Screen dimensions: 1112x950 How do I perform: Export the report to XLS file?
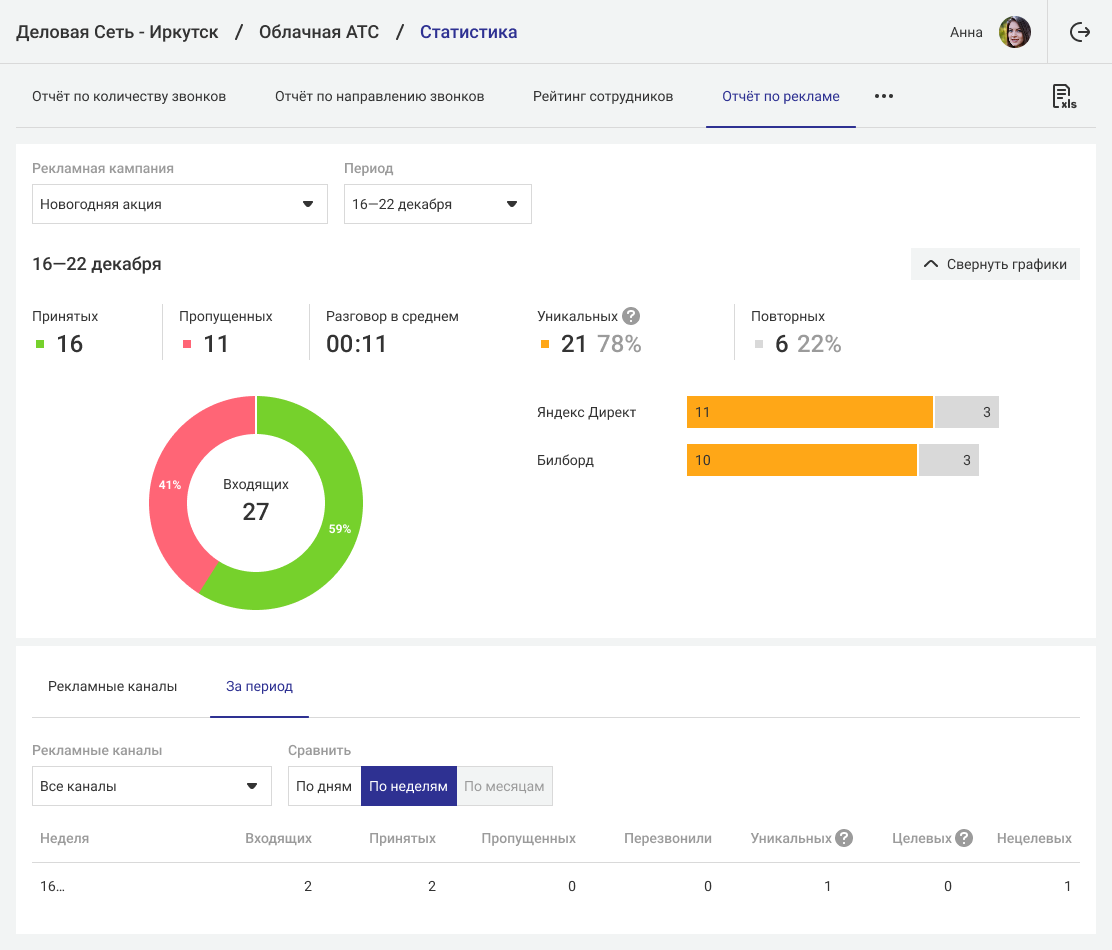[x=1063, y=97]
